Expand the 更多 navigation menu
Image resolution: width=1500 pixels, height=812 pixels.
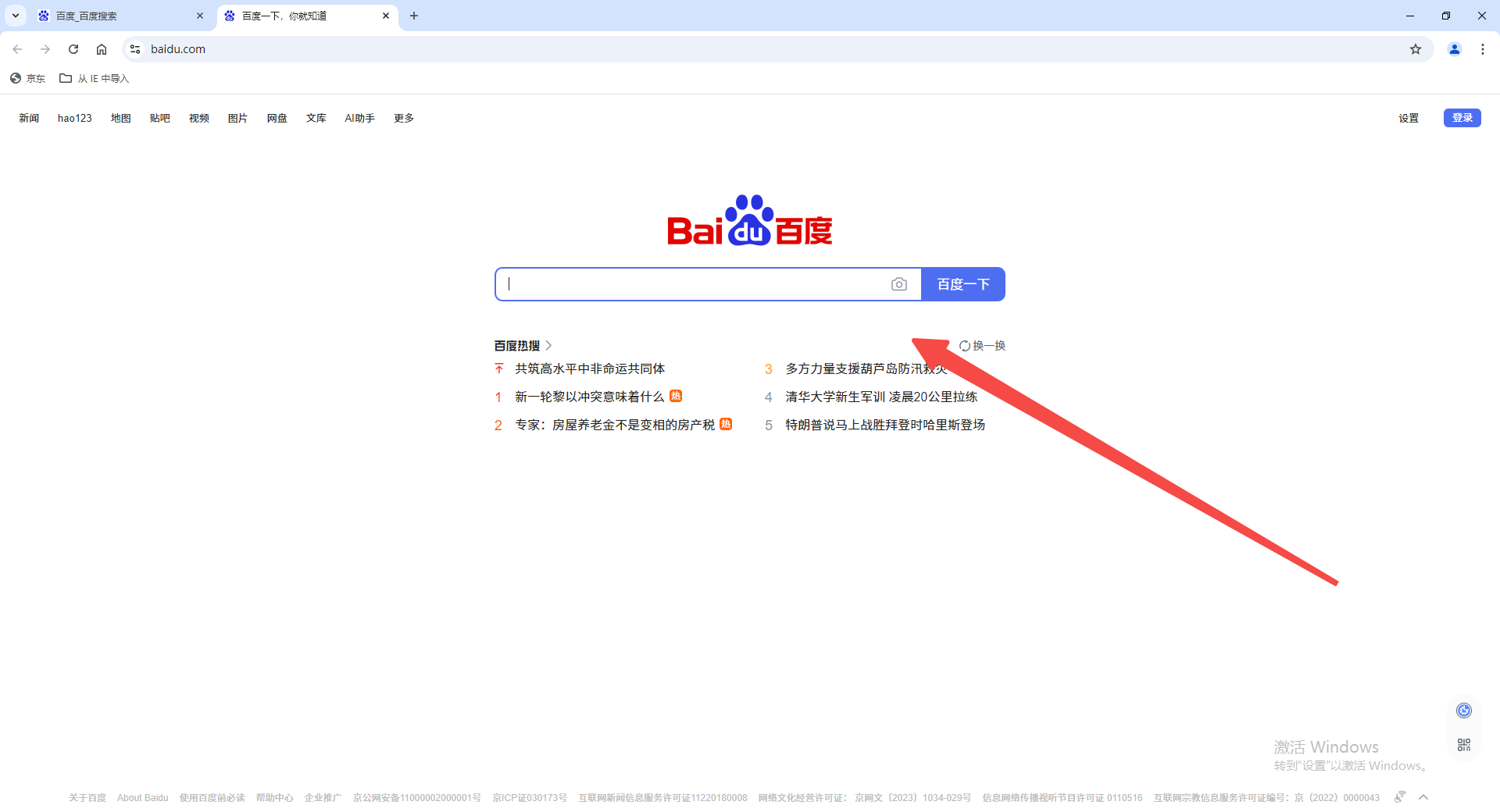click(x=403, y=118)
